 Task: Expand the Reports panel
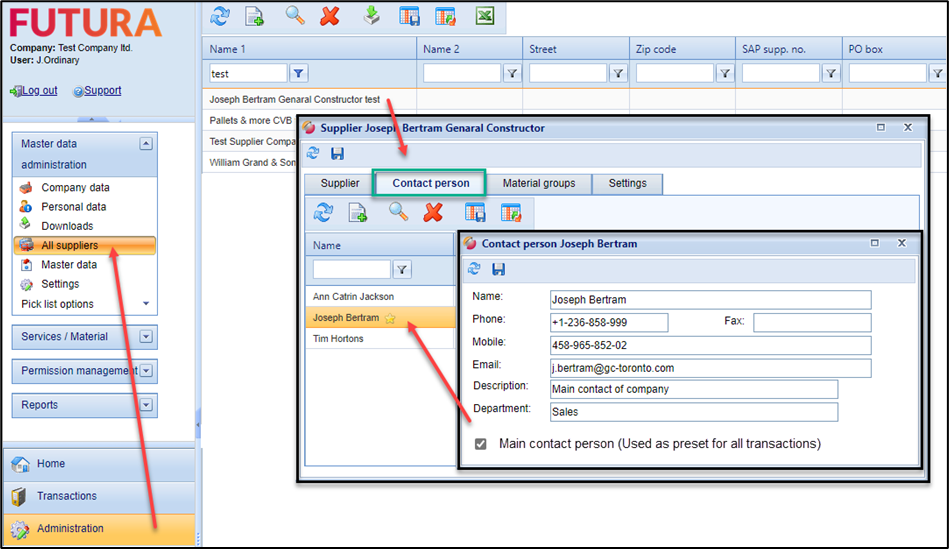[146, 405]
